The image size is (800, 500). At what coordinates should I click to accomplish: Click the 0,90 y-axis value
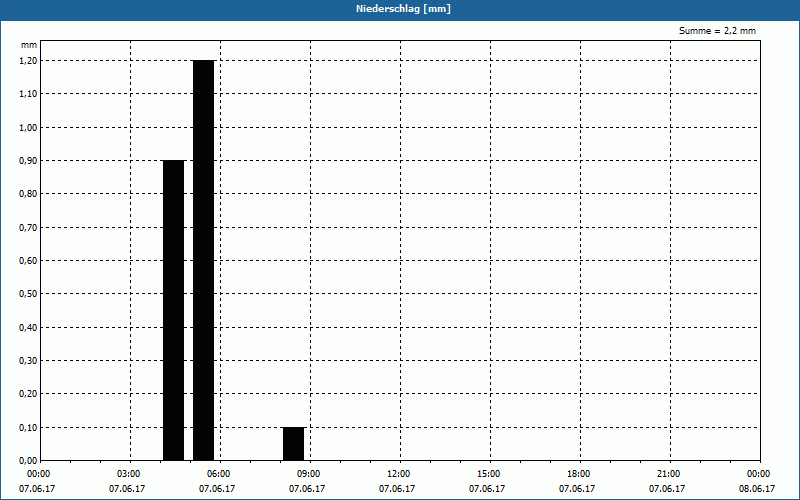click(29, 161)
